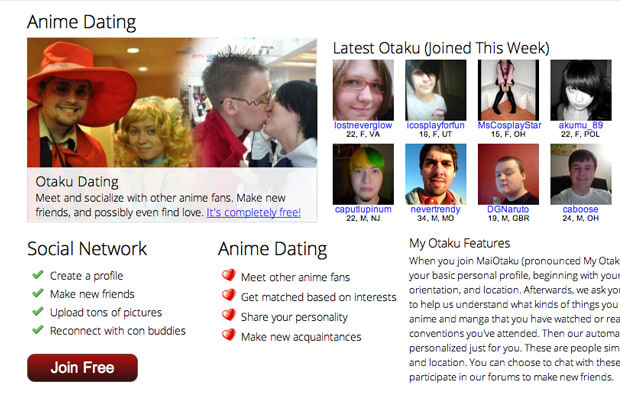620x400 pixels.
Task: Select the heart icon beside Share your personality
Action: tap(229, 315)
